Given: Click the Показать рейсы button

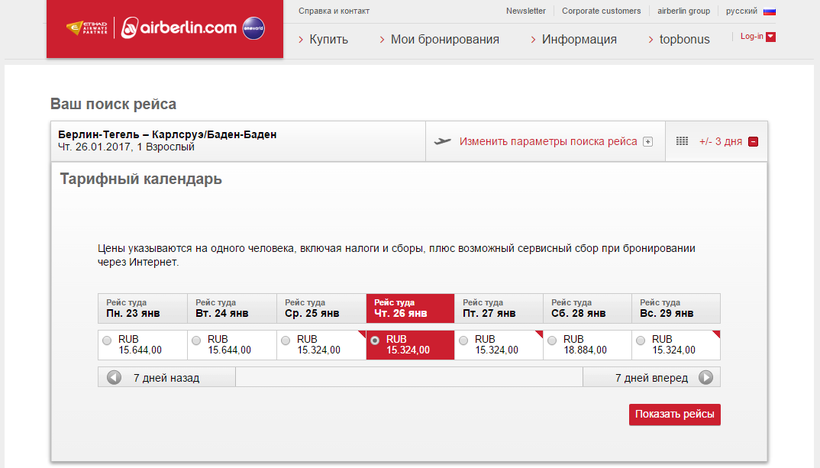Looking at the screenshot, I should coord(674,415).
